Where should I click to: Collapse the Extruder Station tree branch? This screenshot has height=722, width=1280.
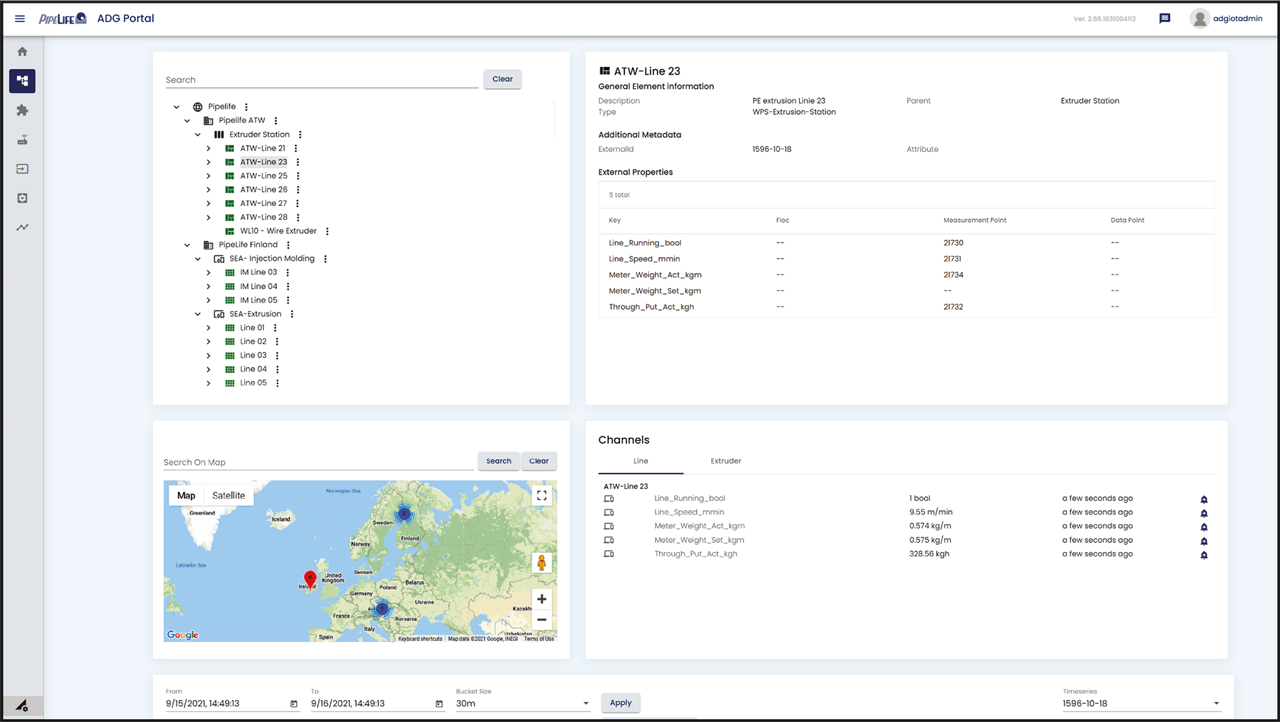pyautogui.click(x=197, y=134)
